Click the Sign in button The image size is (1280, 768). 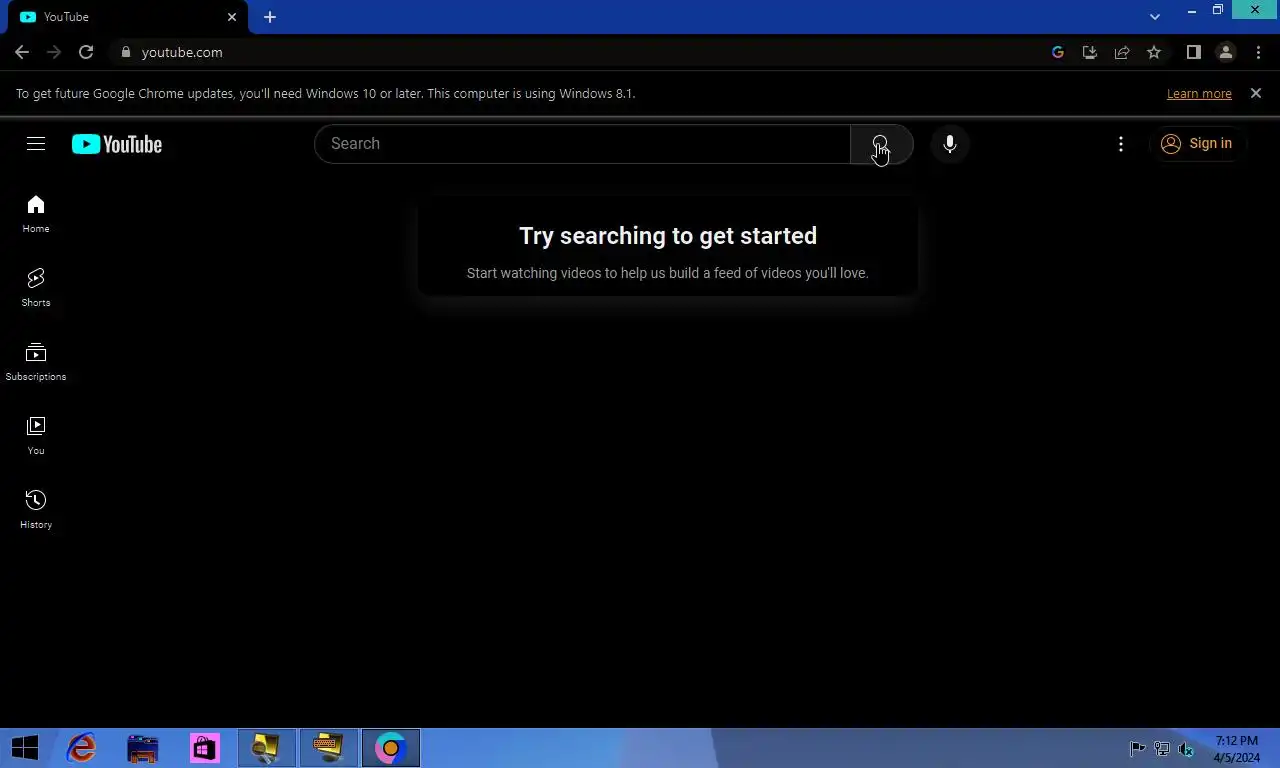point(1197,144)
